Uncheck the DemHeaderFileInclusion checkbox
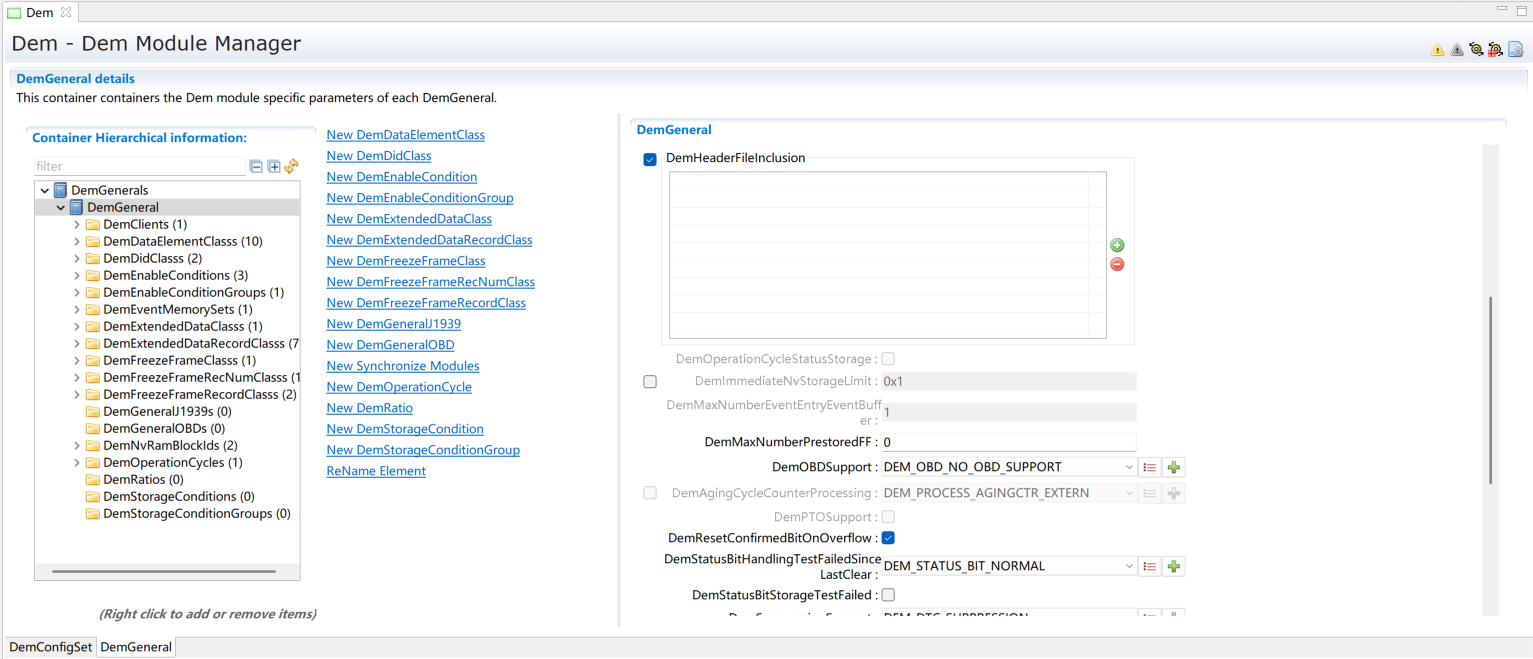 click(x=650, y=159)
